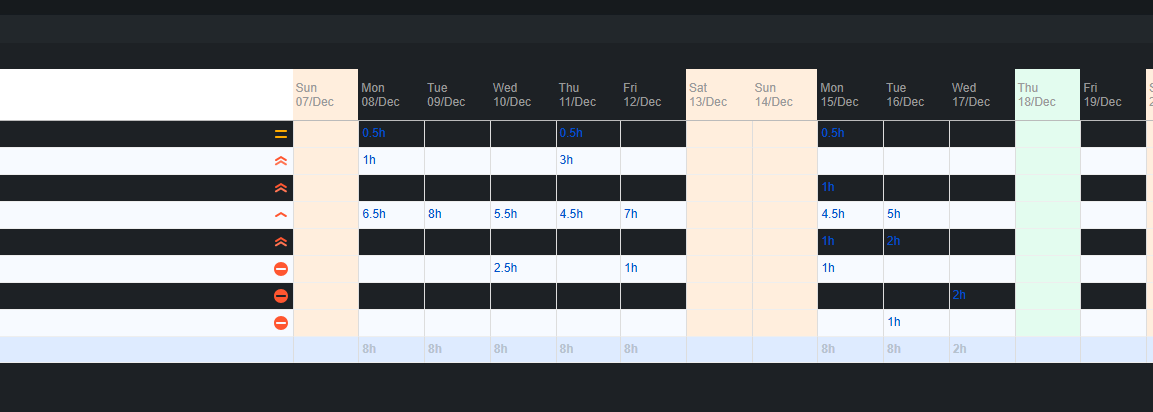Click the gray 8h total for Mon 15/Dec

(x=828, y=349)
